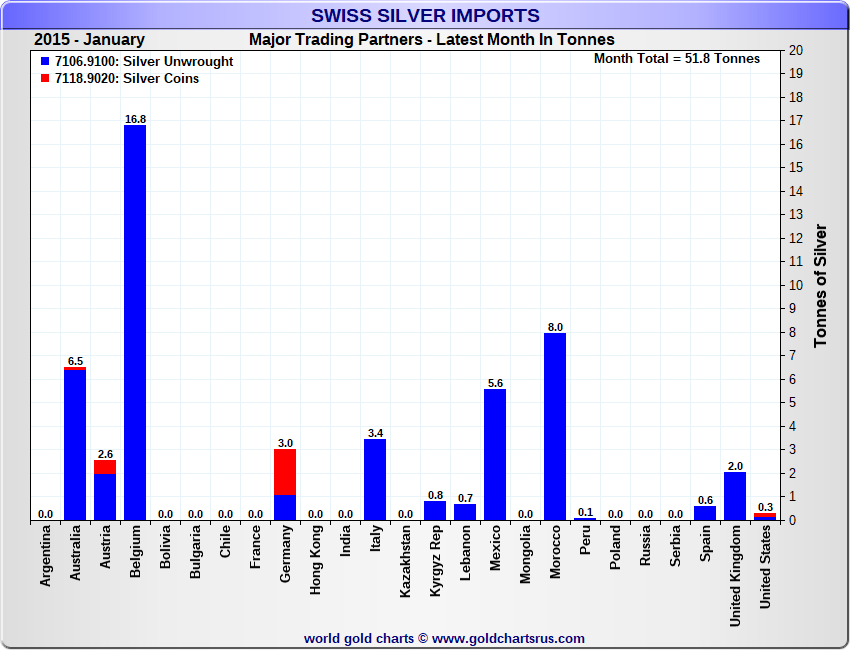Click the '3.0' value label above Germany
Image resolution: width=850 pixels, height=650 pixels.
pyautogui.click(x=285, y=443)
